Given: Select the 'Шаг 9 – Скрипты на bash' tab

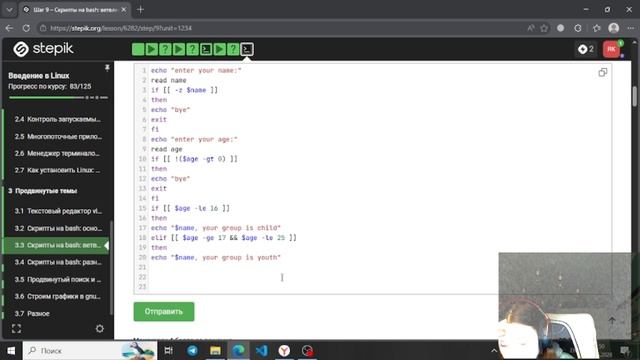Looking at the screenshot, I should pyautogui.click(x=75, y=9).
